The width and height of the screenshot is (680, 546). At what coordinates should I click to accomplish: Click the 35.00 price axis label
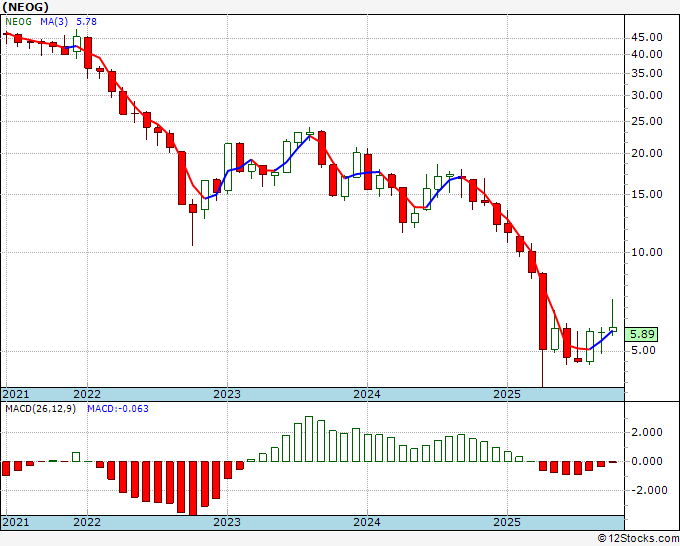point(647,74)
